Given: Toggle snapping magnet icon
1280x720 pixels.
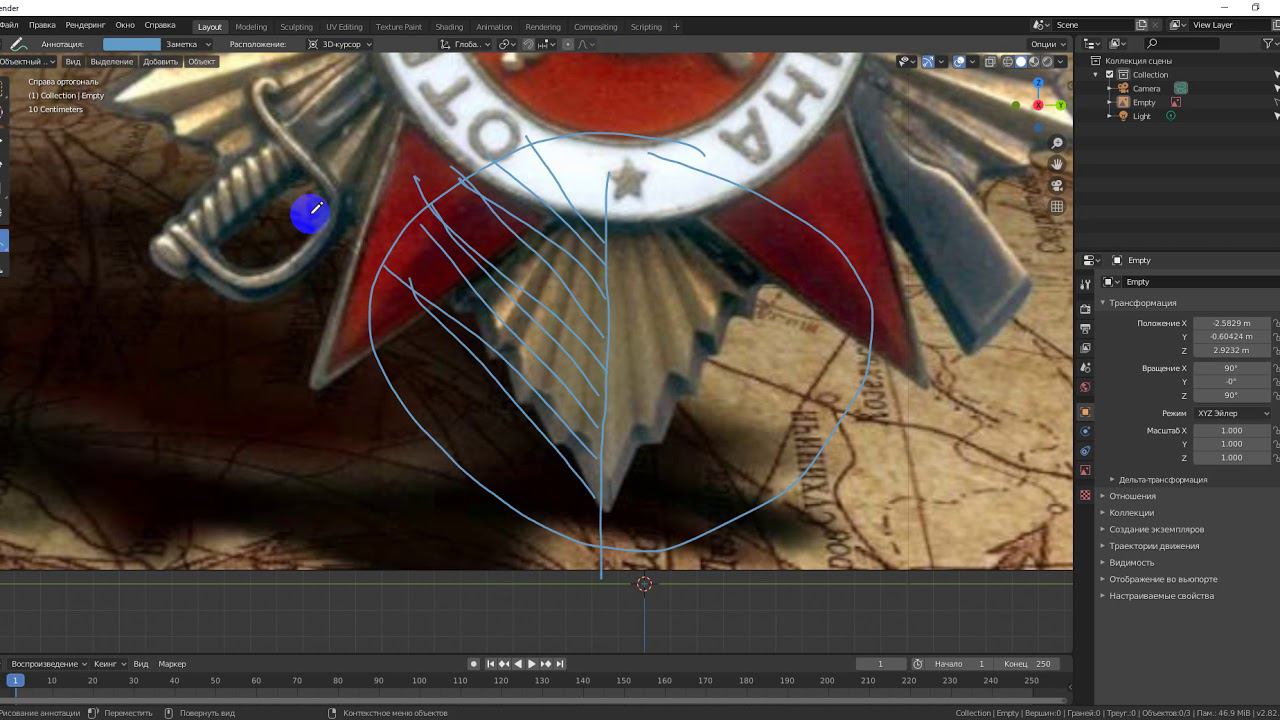Looking at the screenshot, I should (530, 44).
